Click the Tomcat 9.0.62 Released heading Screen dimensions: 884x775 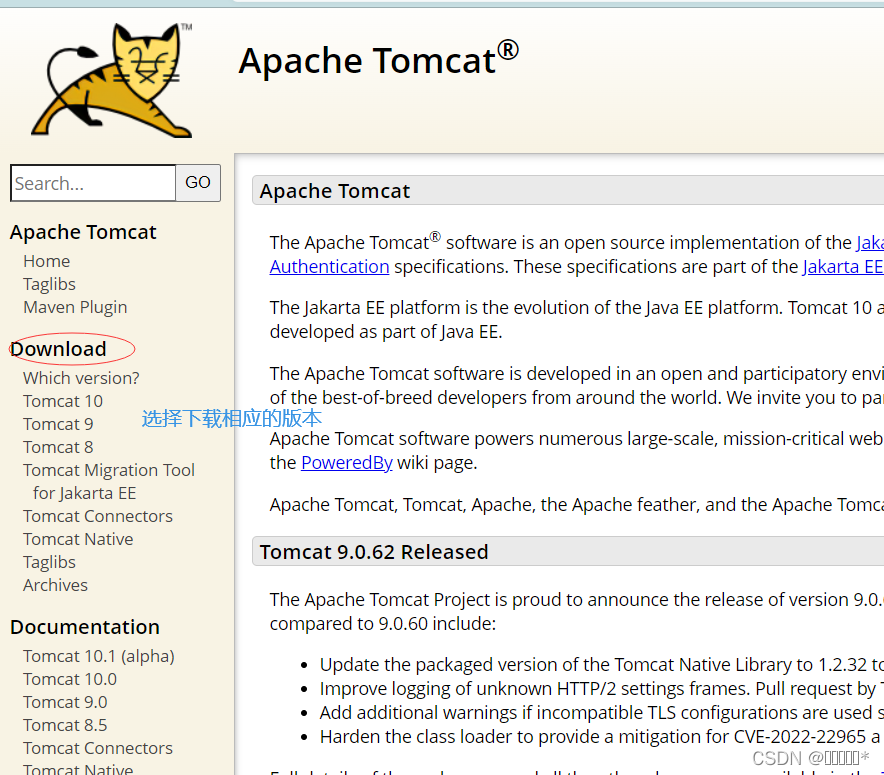(374, 552)
